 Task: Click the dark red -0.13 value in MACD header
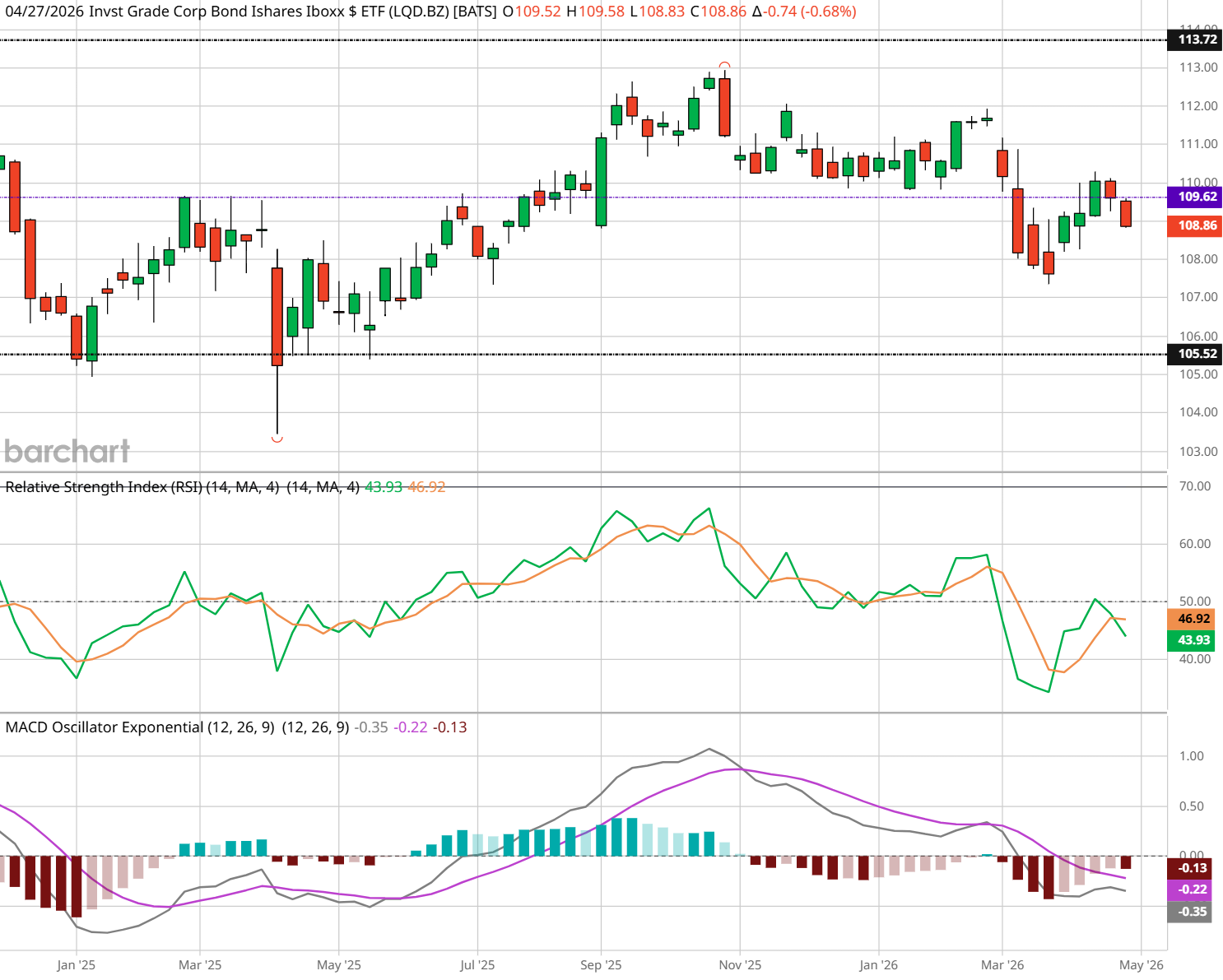(450, 727)
